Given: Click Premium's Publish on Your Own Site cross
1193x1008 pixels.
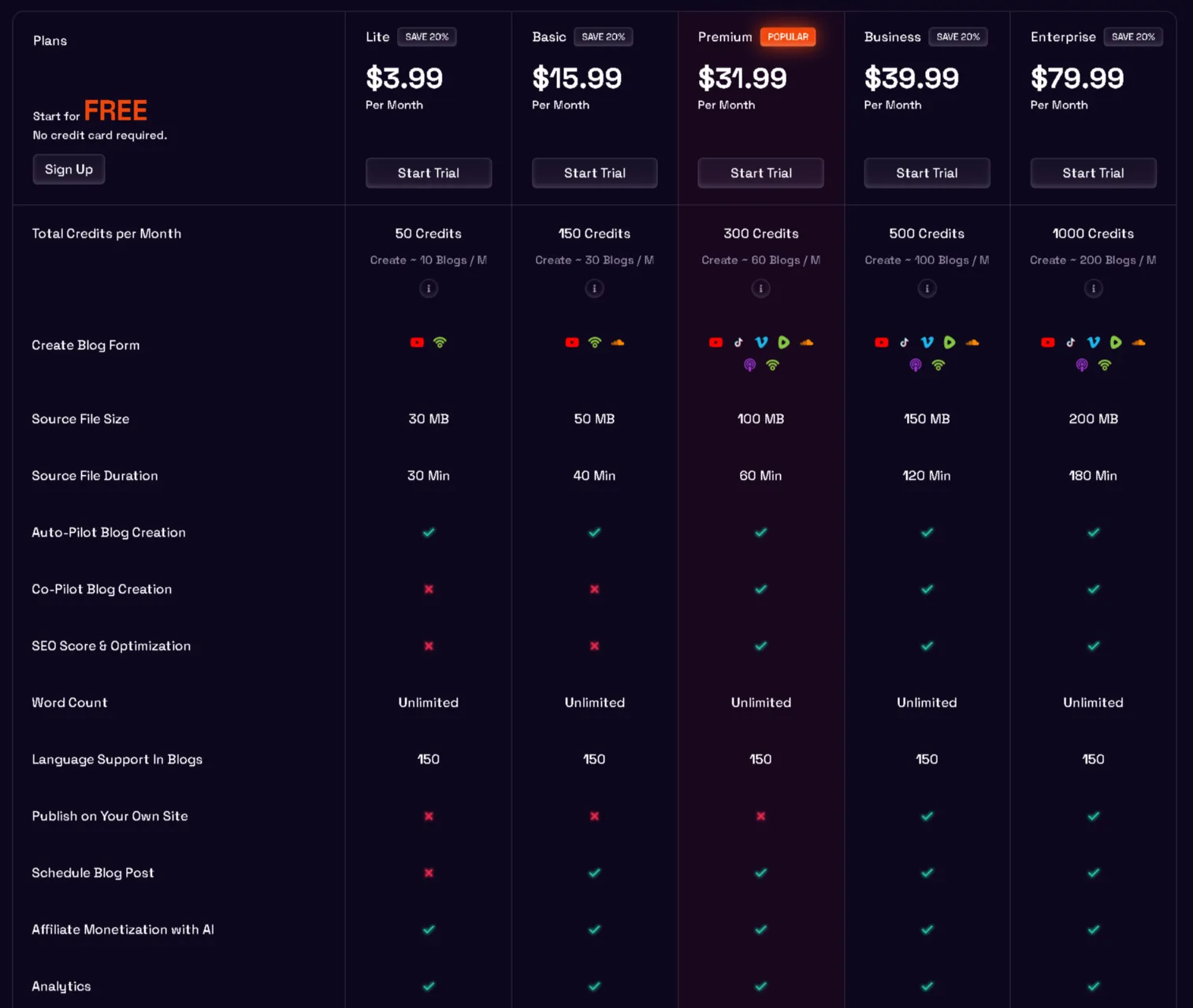Looking at the screenshot, I should 761,816.
